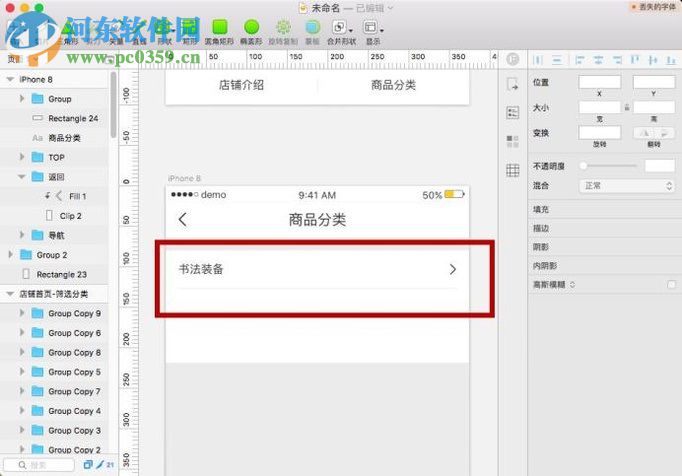This screenshot has width=682, height=476.
Task: Click the list-style icon in side strip
Action: (x=513, y=113)
